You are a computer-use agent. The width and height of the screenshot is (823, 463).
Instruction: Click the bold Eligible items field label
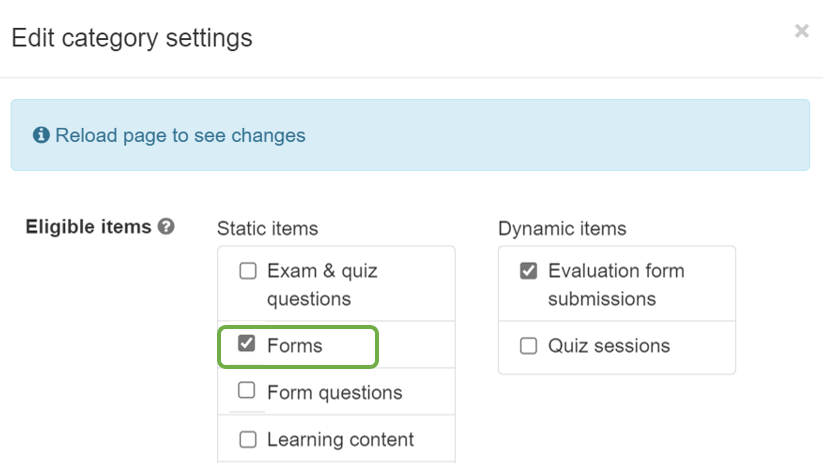click(87, 227)
